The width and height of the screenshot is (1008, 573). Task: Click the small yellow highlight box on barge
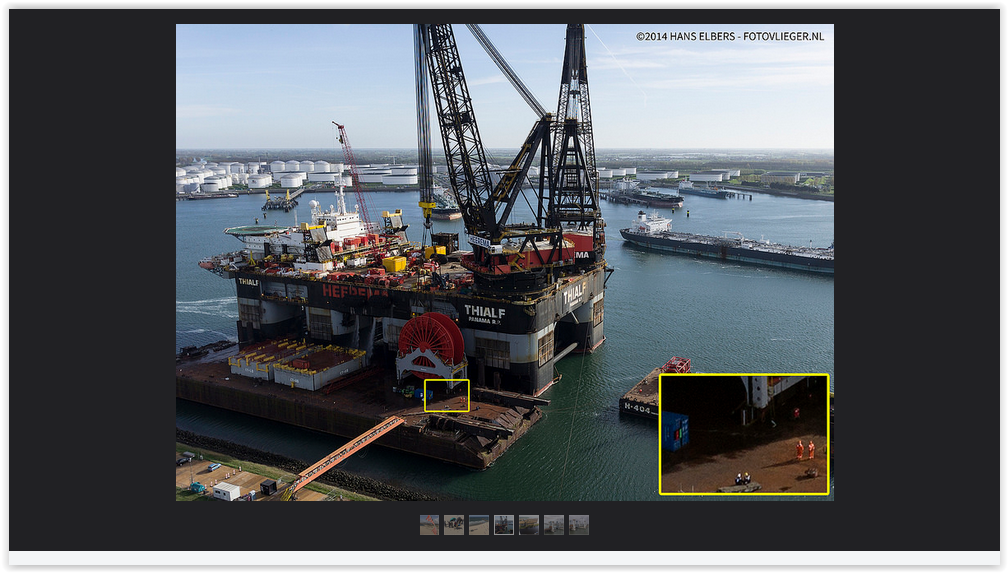coord(447,395)
